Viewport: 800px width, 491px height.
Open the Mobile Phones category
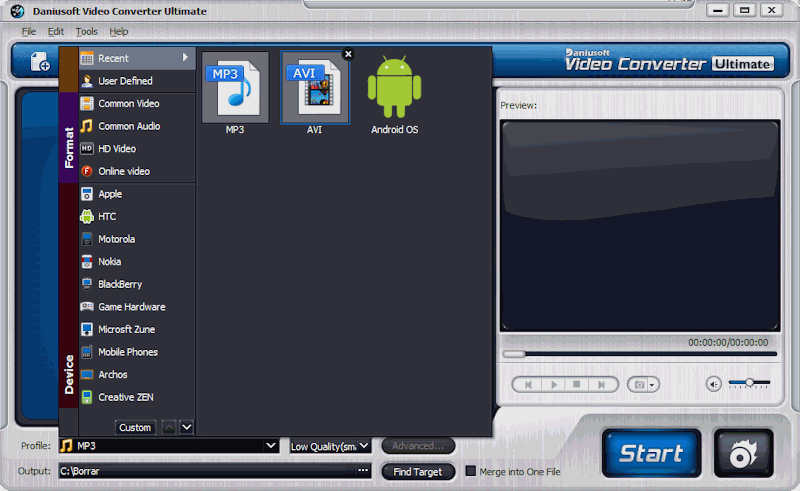tap(137, 352)
